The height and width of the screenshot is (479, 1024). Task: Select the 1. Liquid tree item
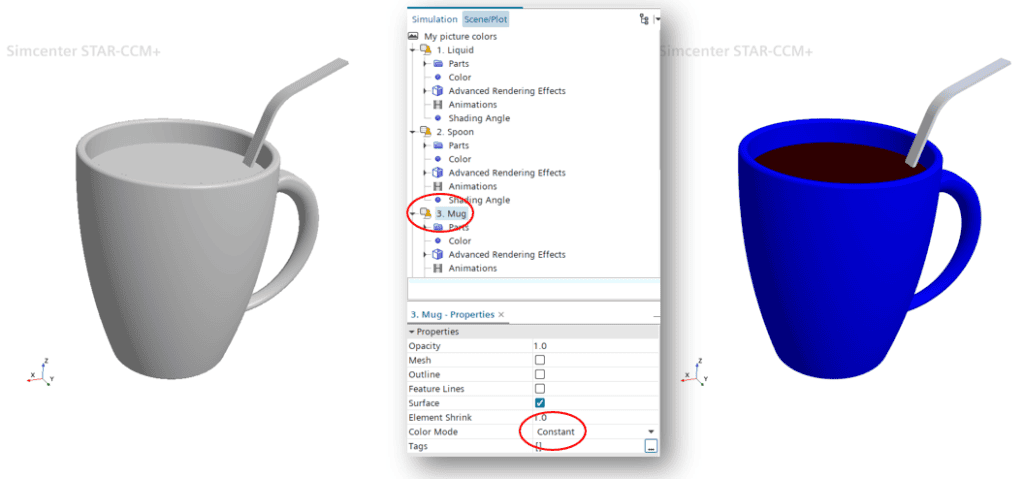455,50
